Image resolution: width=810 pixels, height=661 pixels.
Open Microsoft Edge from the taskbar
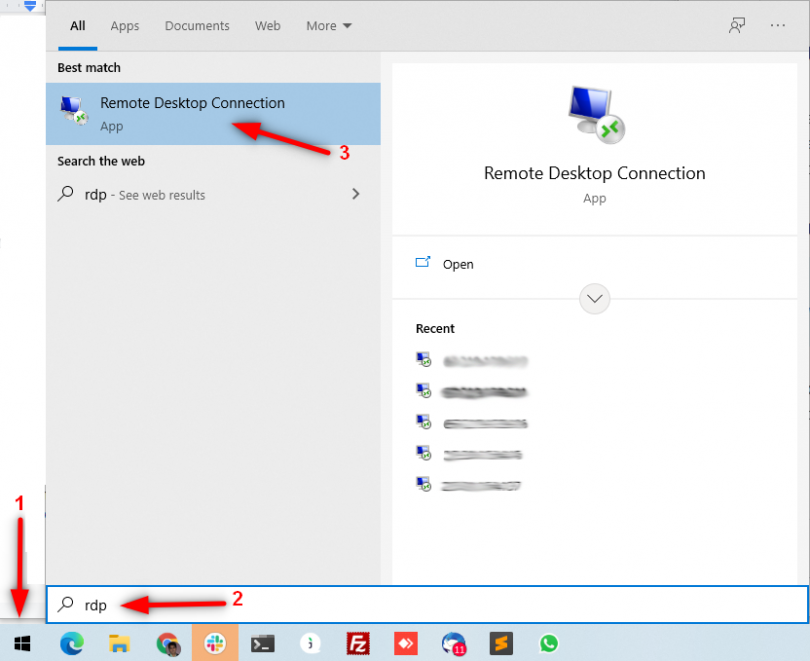tap(71, 643)
